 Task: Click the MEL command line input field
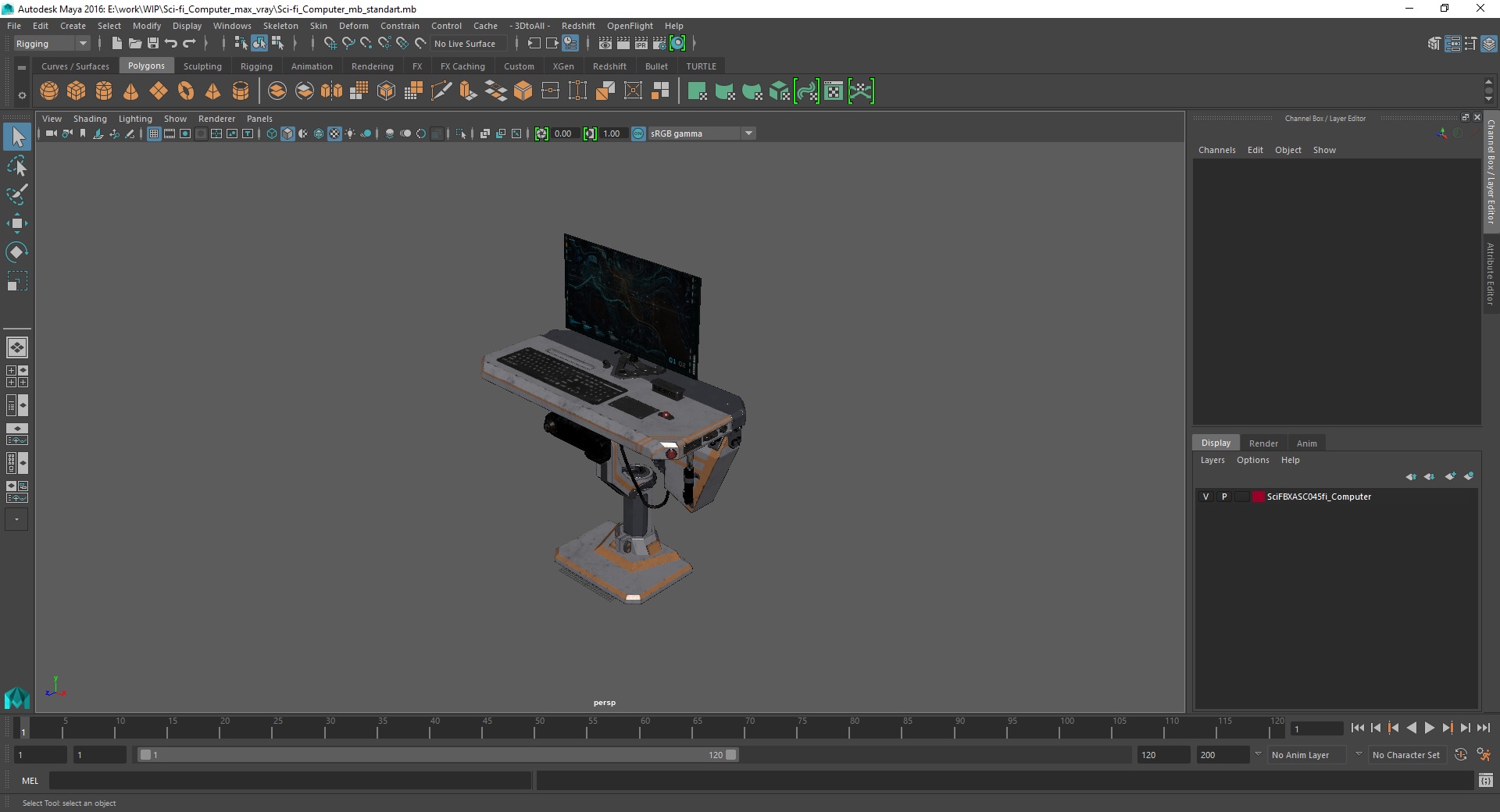pyautogui.click(x=291, y=780)
